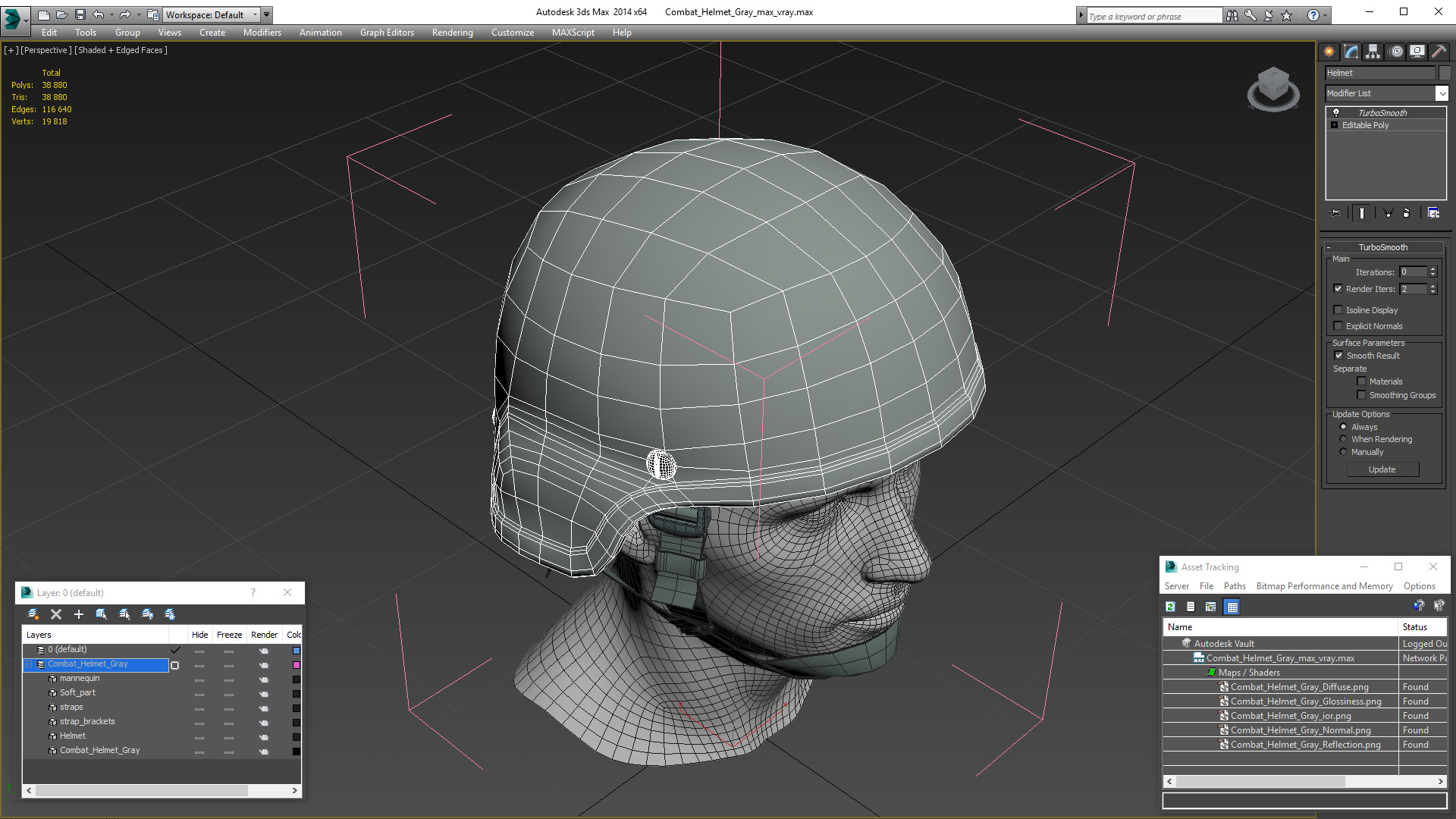Toggle TurboSmooth modifier lightbulb visibility
Image resolution: width=1456 pixels, height=819 pixels.
[x=1335, y=112]
